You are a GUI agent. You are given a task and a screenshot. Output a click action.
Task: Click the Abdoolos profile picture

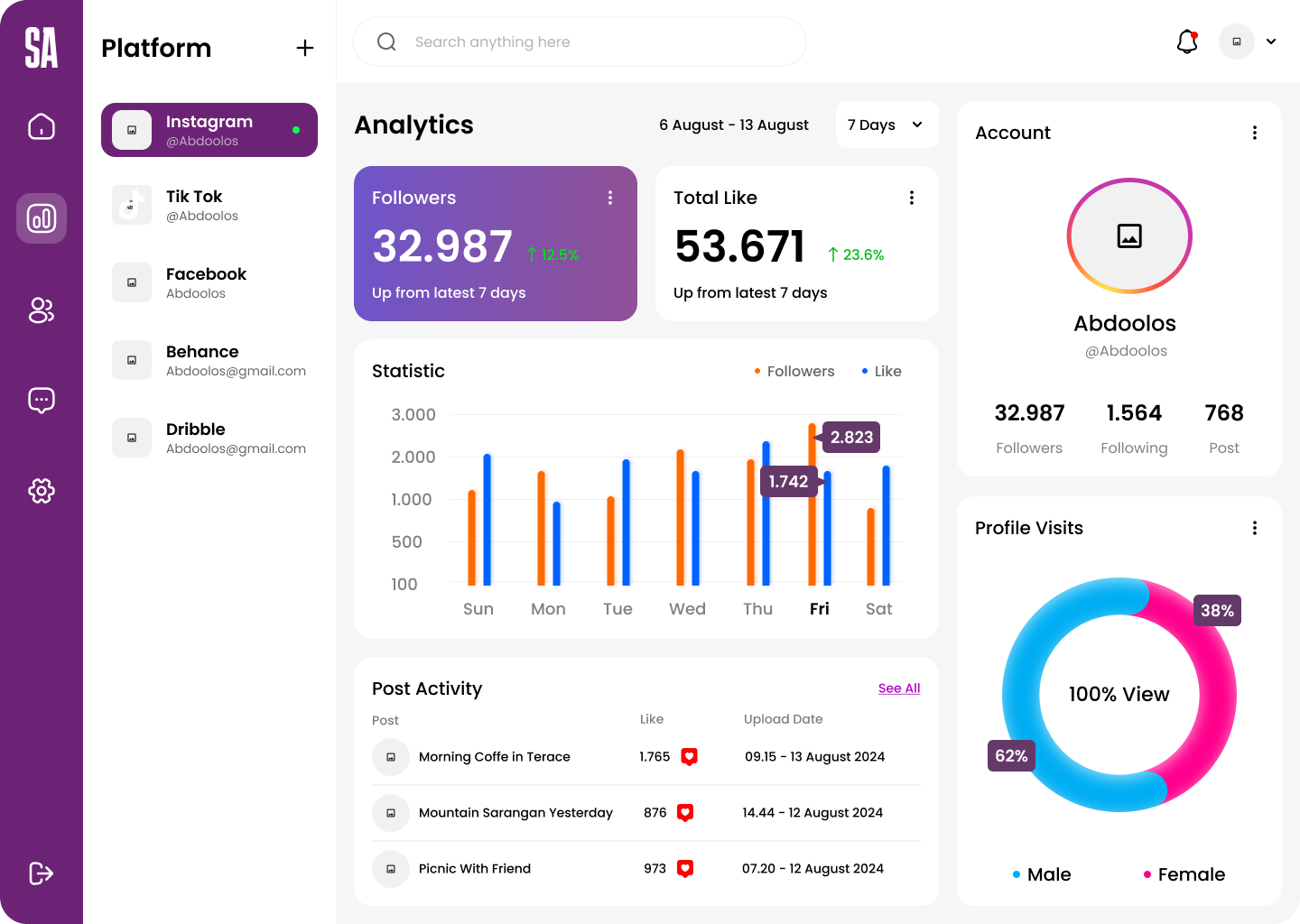coord(1129,236)
